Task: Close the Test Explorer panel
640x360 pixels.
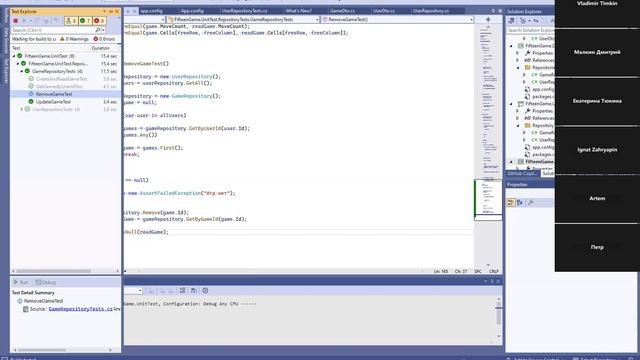Action: point(117,11)
